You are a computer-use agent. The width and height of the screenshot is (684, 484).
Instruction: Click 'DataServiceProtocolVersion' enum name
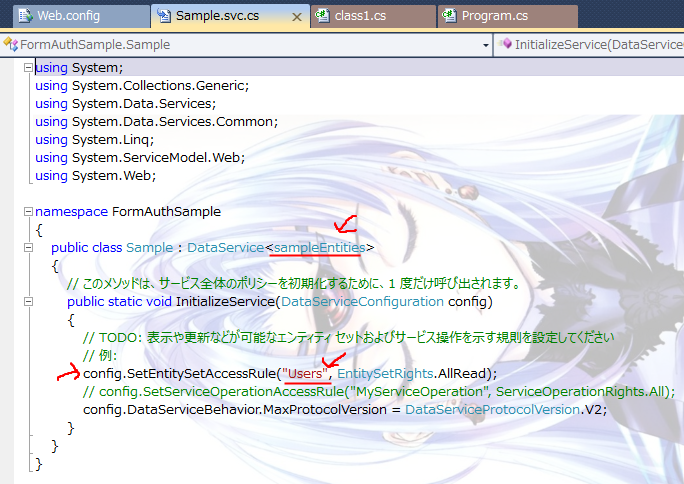pyautogui.click(x=492, y=410)
